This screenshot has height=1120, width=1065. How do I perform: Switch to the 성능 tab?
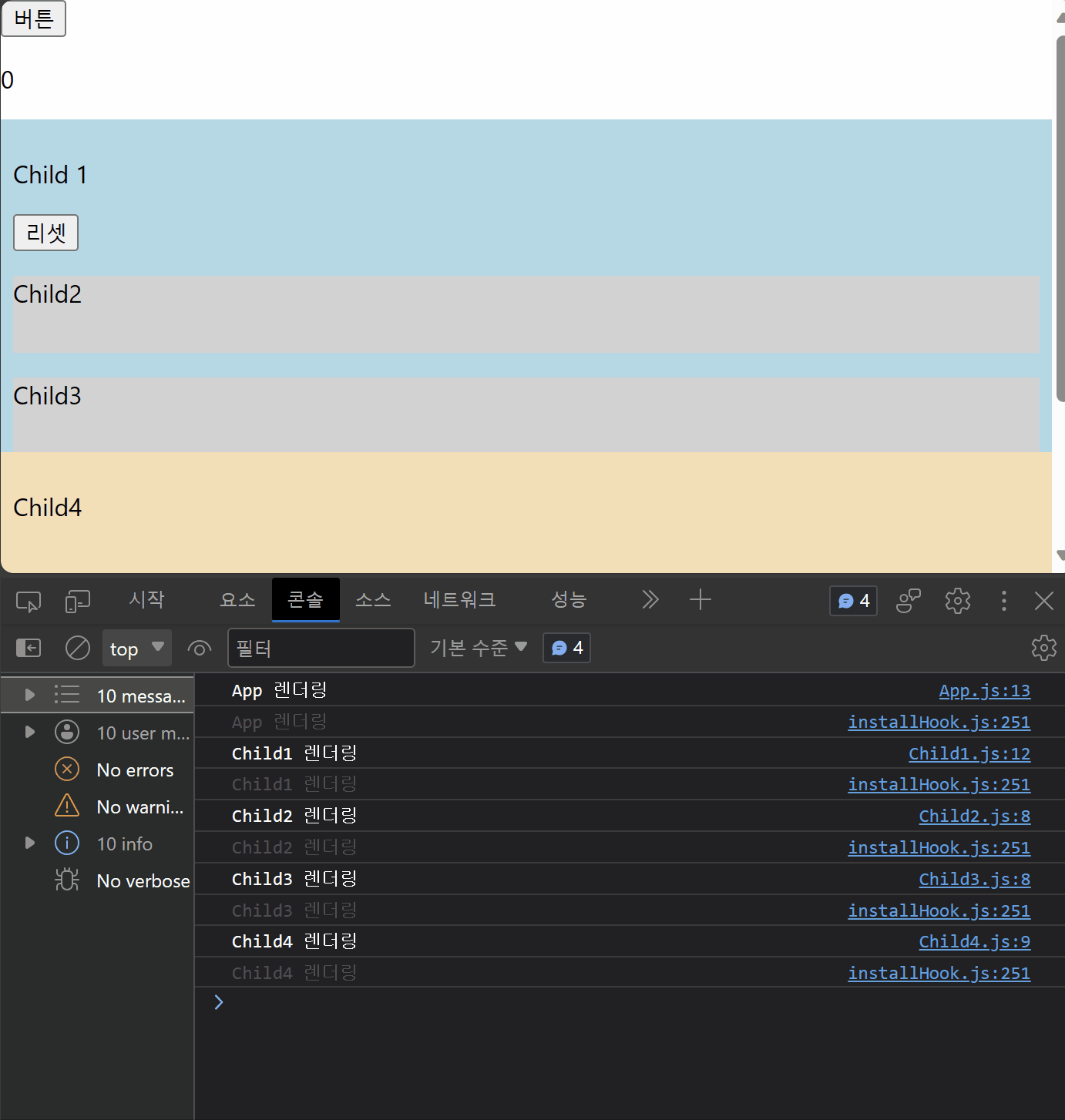pyautogui.click(x=569, y=599)
